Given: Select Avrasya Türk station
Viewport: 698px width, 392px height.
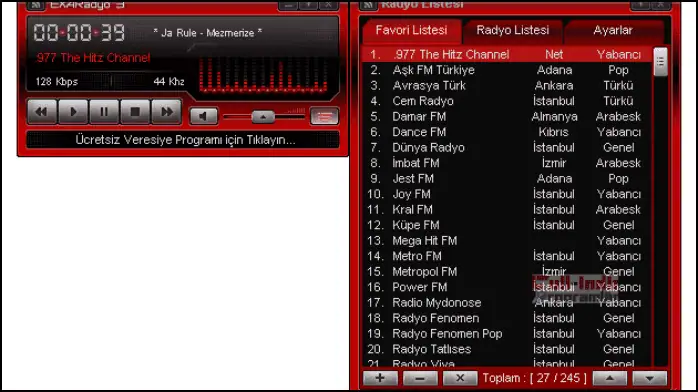Looking at the screenshot, I should tap(507, 85).
